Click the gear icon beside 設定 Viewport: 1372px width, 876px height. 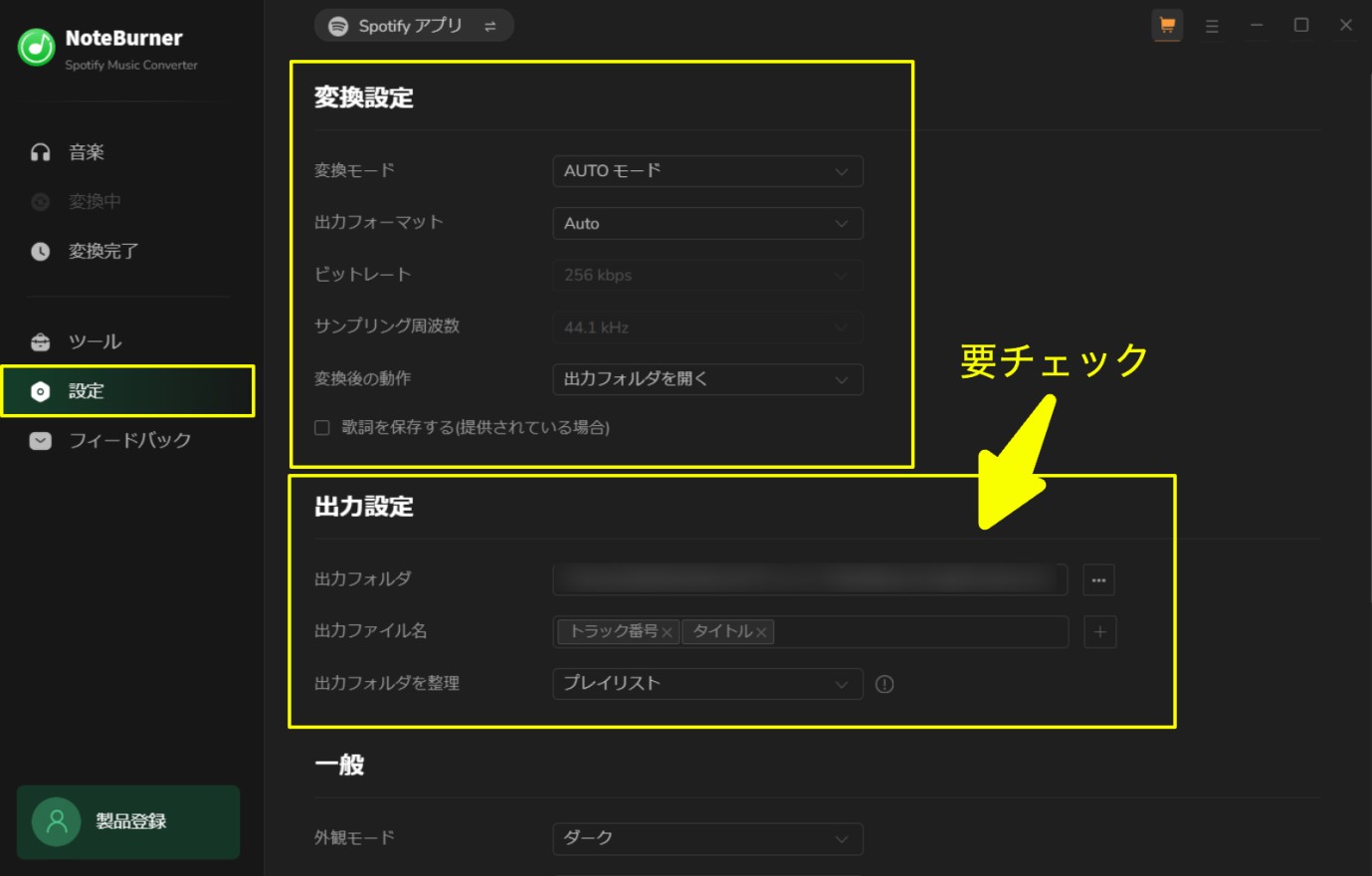(40, 391)
